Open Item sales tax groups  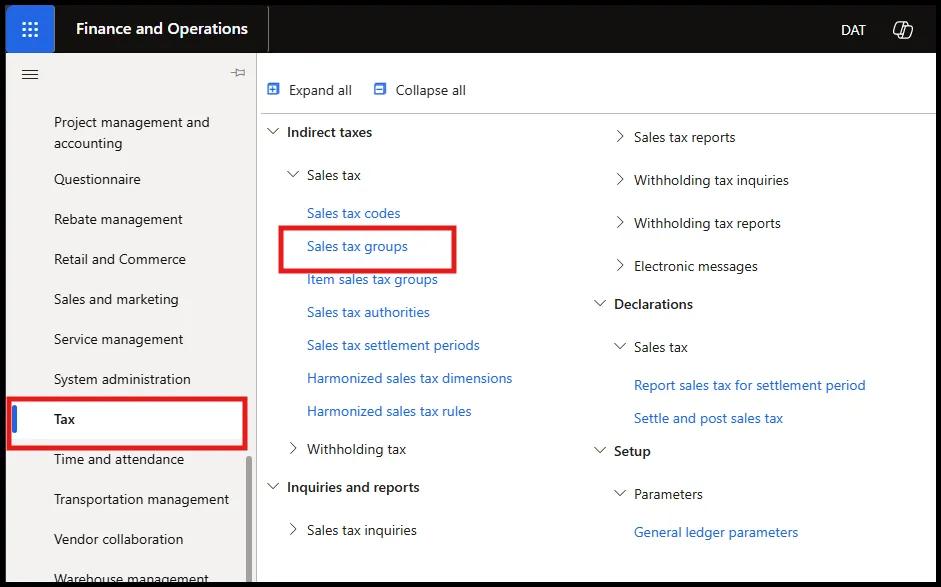(372, 279)
